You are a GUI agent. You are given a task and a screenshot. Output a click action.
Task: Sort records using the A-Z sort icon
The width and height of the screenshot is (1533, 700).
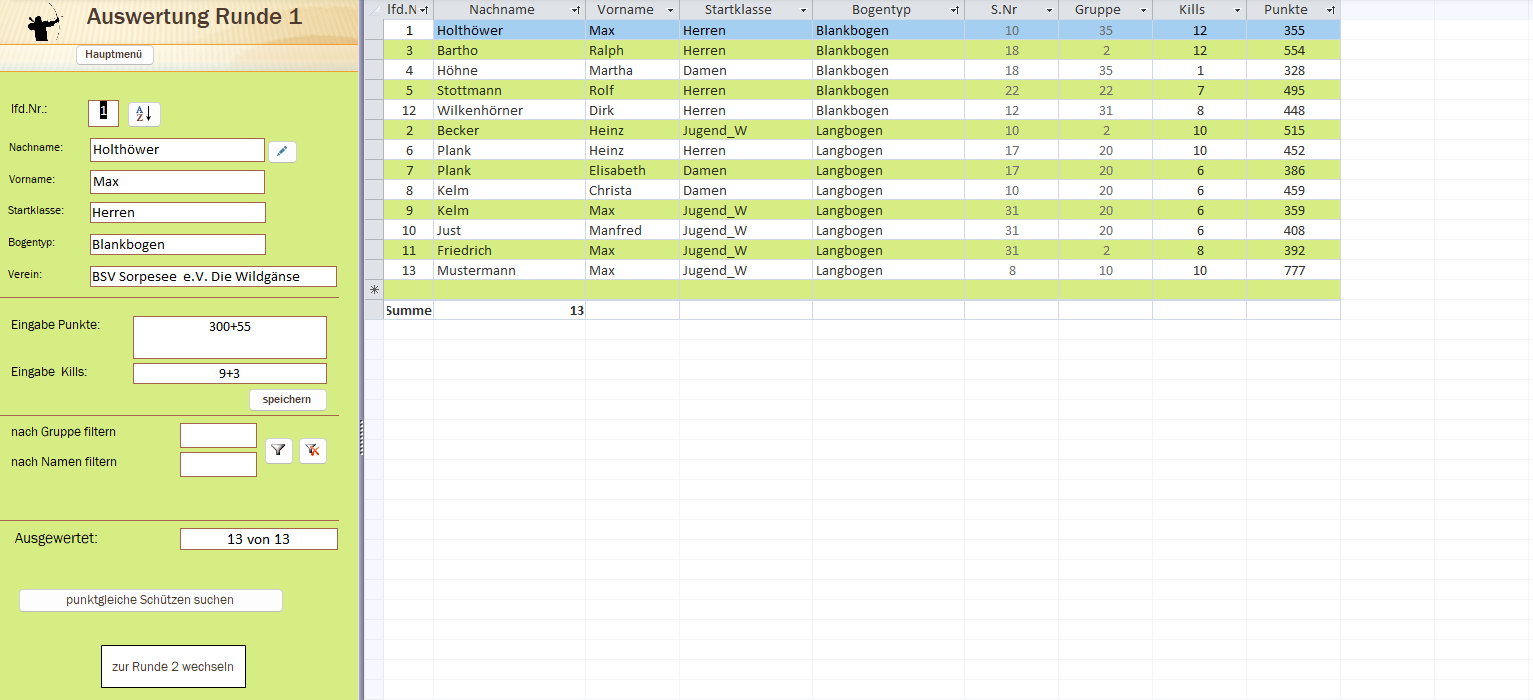pos(143,114)
